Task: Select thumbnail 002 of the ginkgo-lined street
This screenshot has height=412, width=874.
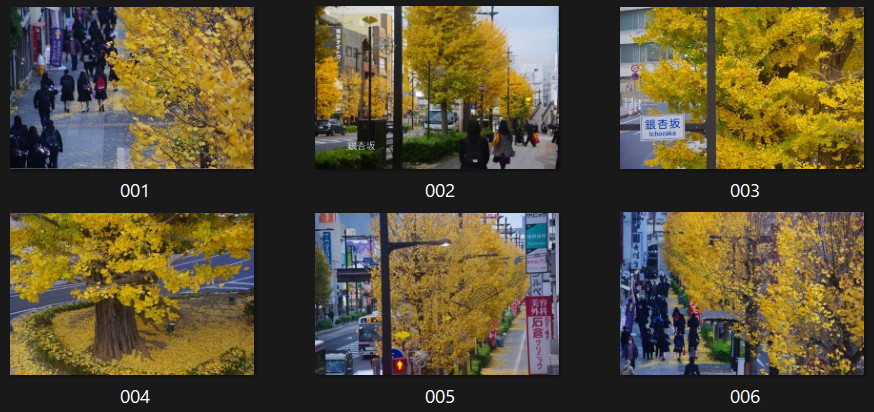Action: [436, 88]
